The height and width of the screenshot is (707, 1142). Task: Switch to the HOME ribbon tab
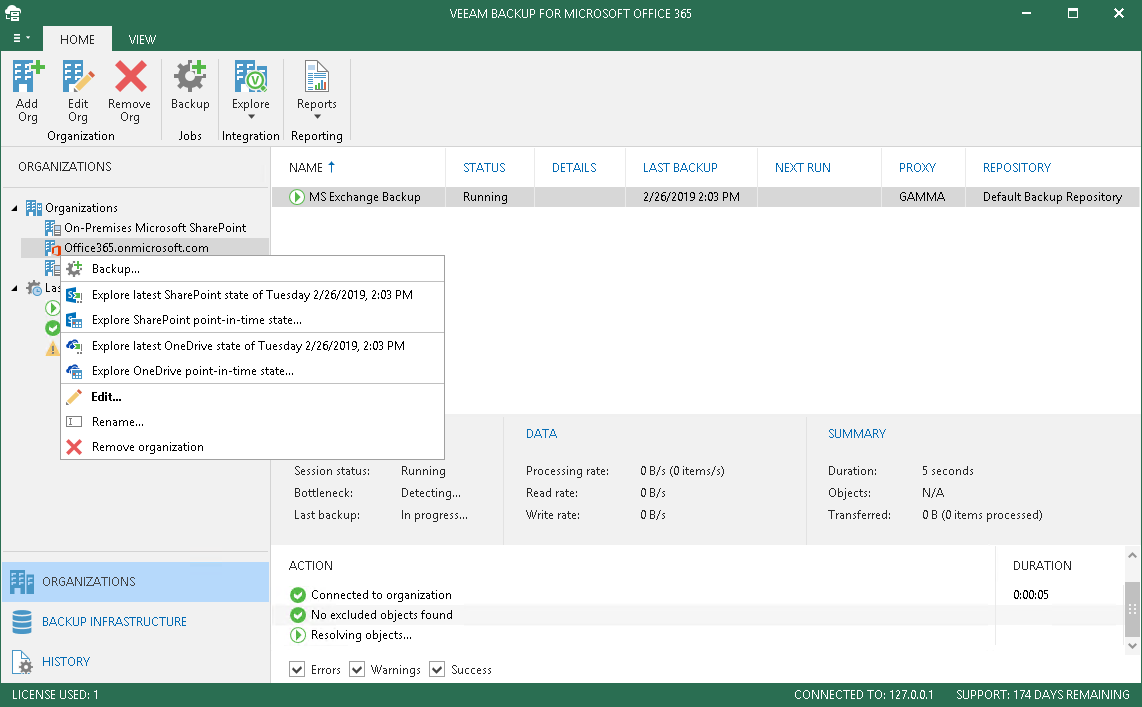coord(77,39)
